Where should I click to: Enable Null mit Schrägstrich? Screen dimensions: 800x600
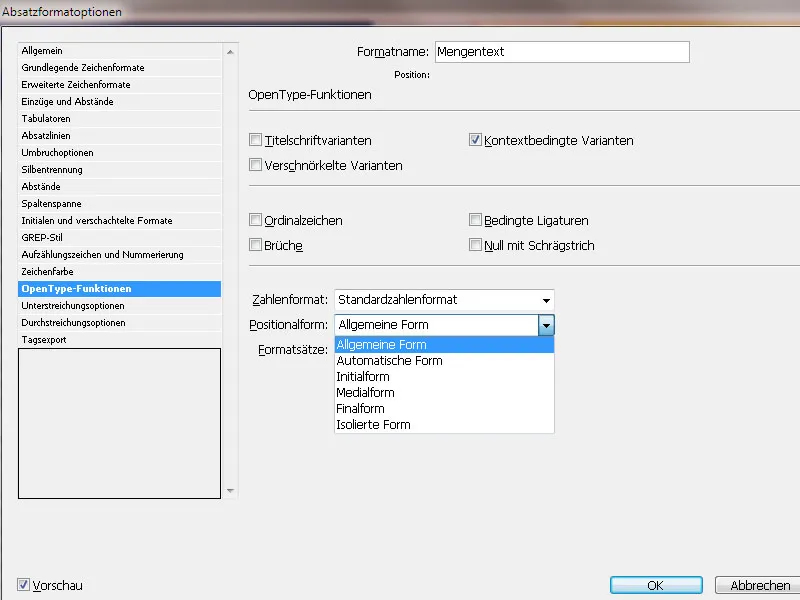pyautogui.click(x=477, y=245)
